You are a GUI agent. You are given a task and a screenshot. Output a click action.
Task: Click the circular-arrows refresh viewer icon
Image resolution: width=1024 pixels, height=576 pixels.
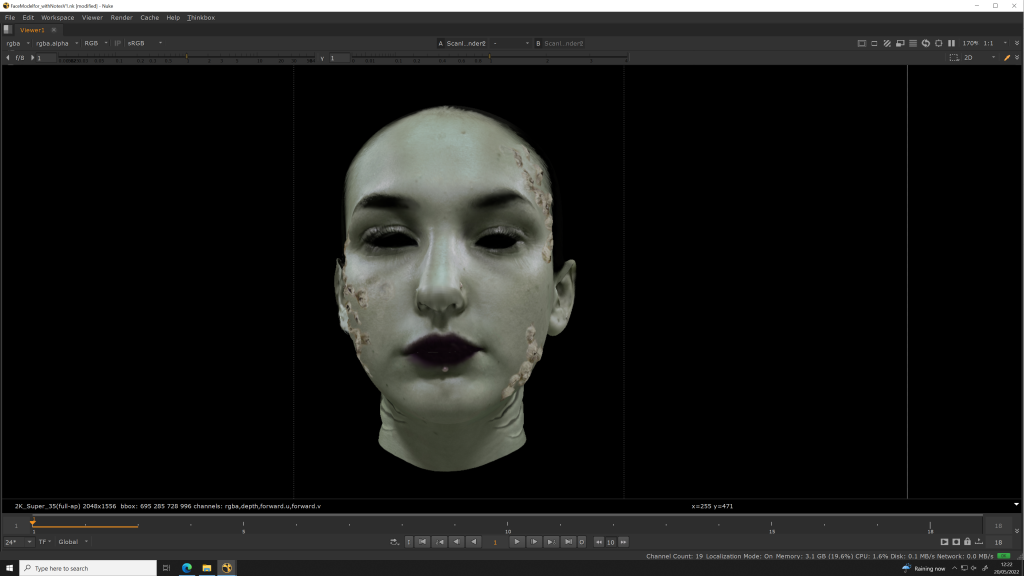point(925,43)
